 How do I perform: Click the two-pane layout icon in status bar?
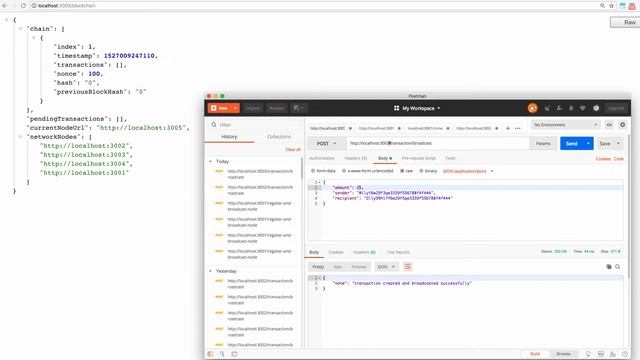click(601, 354)
